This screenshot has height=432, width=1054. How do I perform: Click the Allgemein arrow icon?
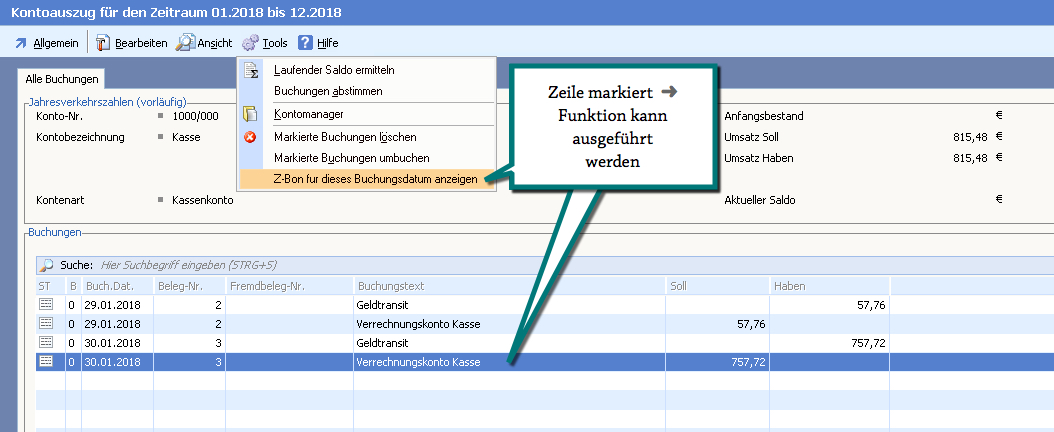point(20,43)
